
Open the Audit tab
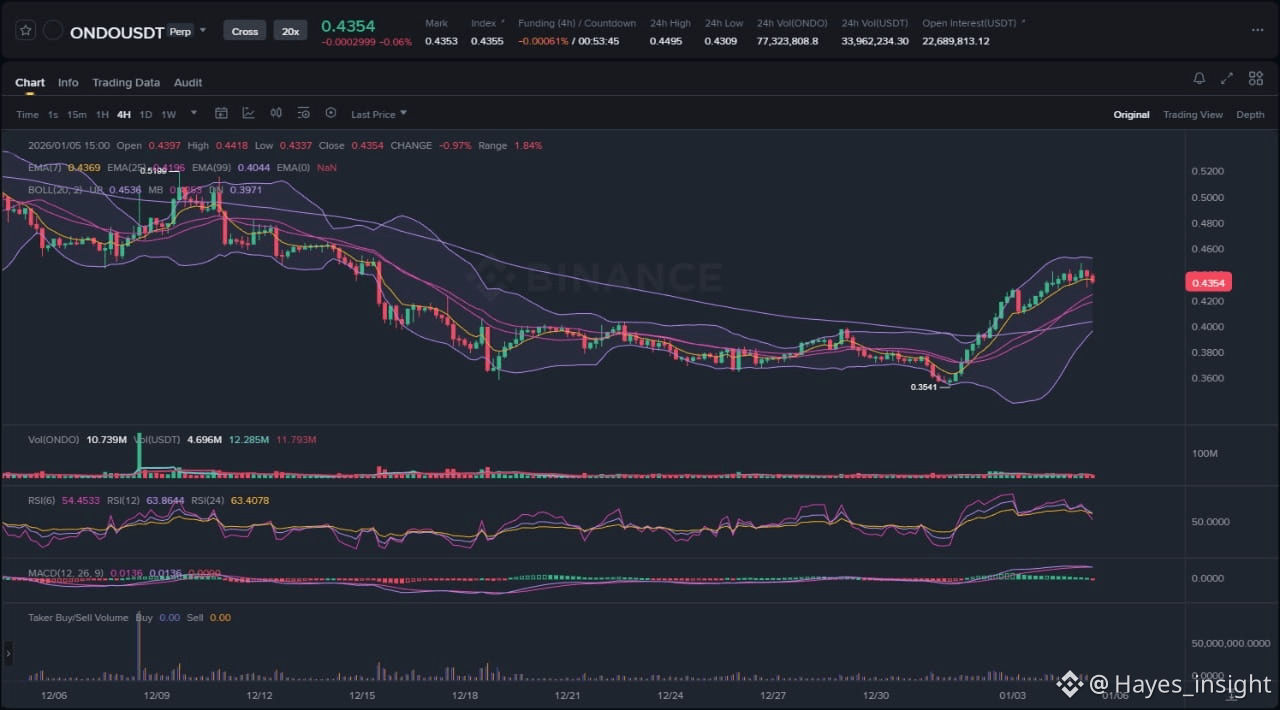click(188, 82)
